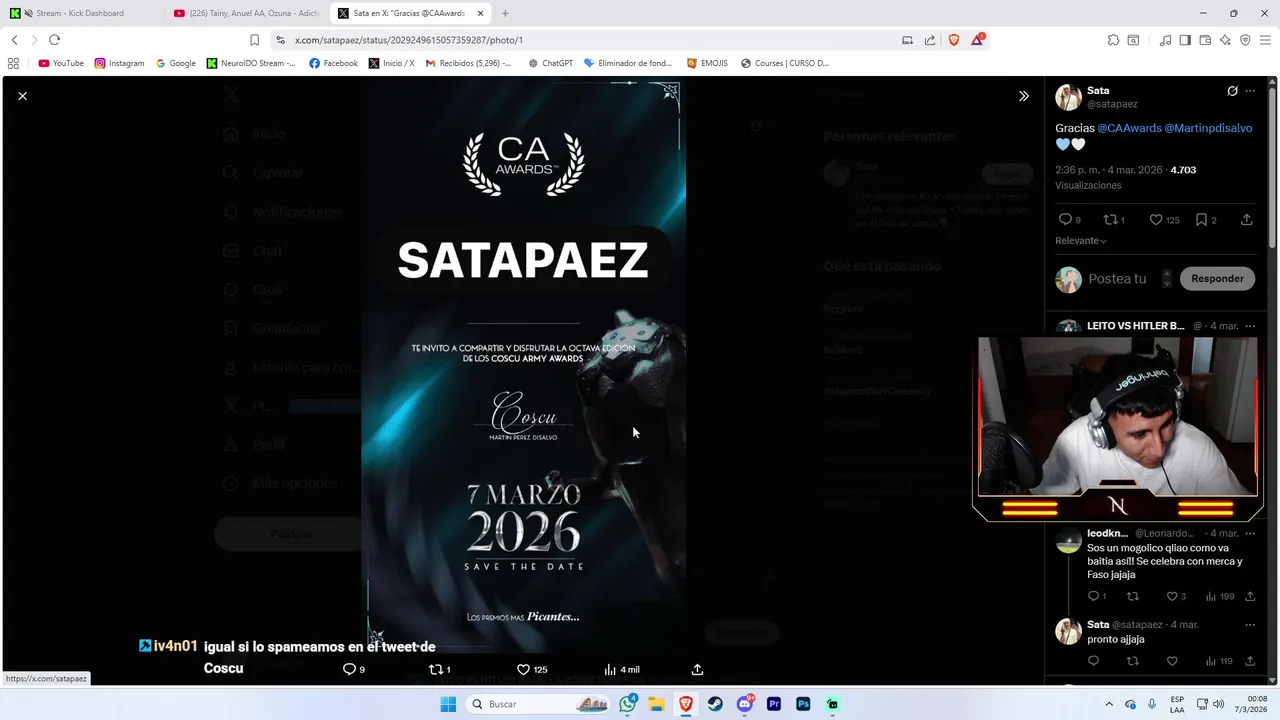Screen dimensions: 1280x720
Task: Open Sata's avatar in the sidebar header
Action: 1068,97
